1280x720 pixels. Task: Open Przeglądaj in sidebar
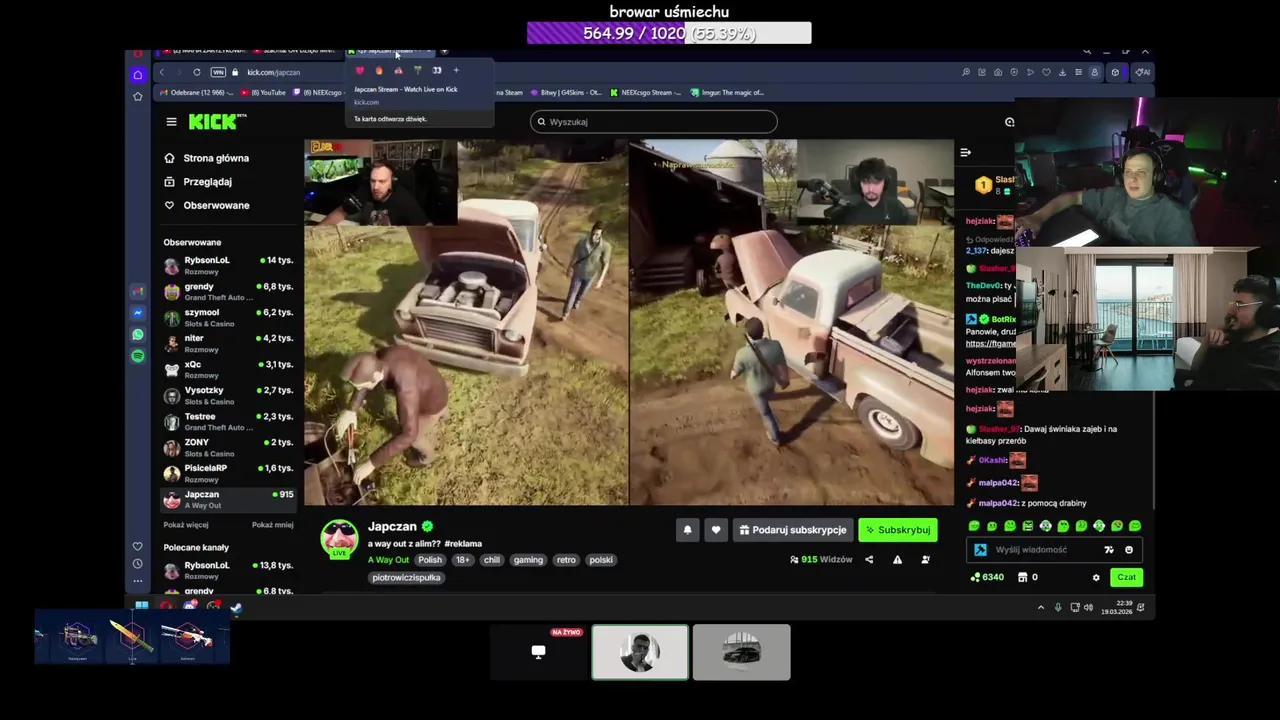198,182
